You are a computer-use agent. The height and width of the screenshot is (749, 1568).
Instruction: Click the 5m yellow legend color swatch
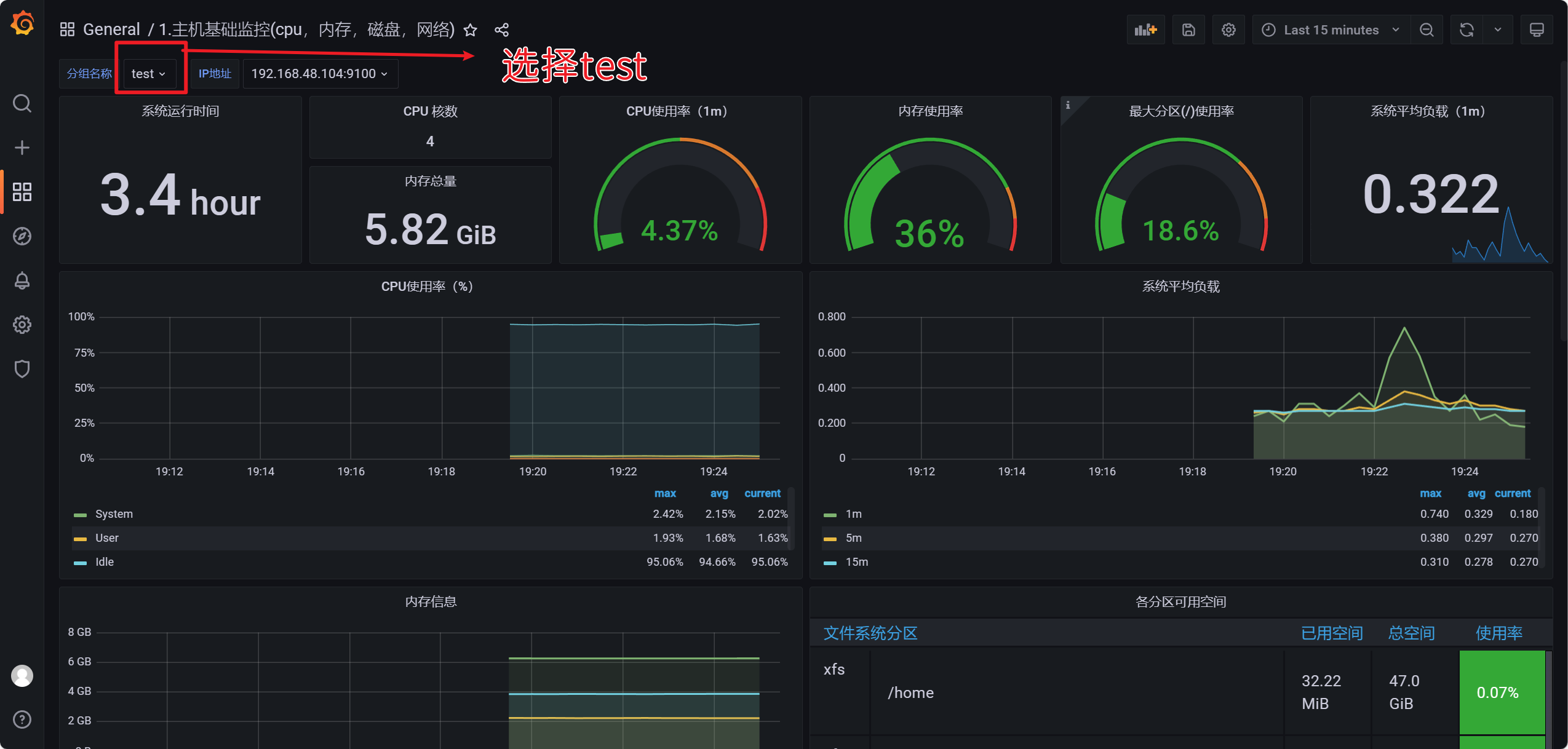pyautogui.click(x=830, y=539)
